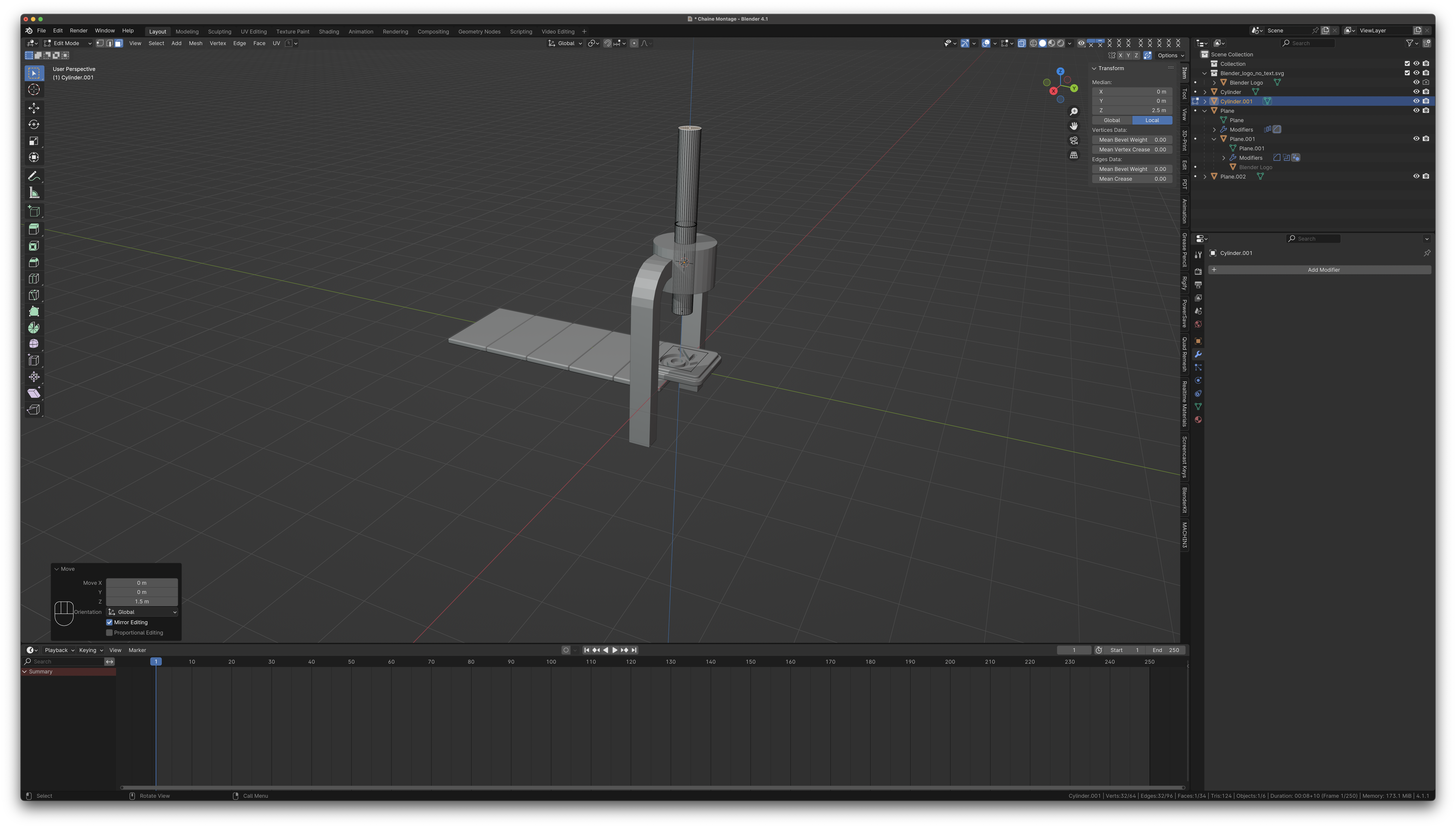Switch to vertex select mode

click(100, 43)
